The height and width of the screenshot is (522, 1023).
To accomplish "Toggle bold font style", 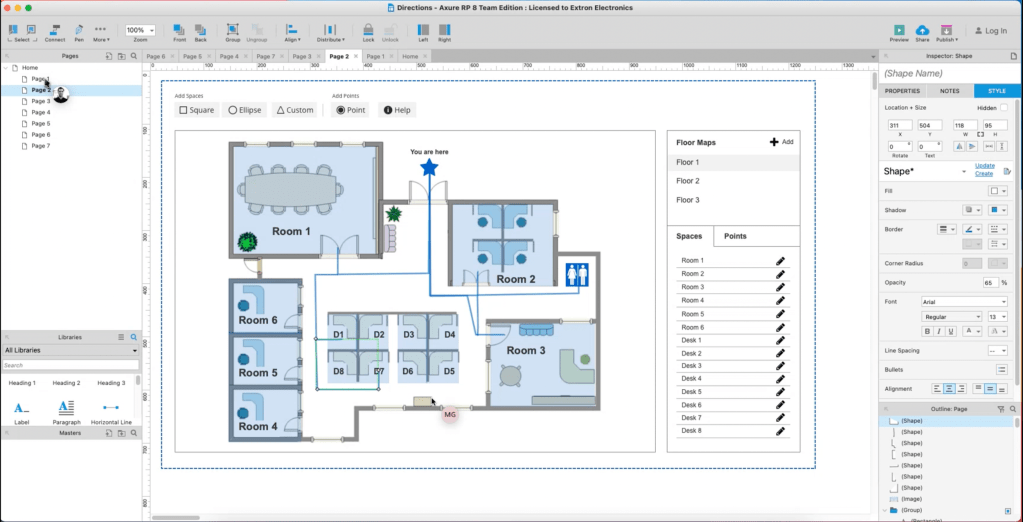I will (x=927, y=331).
